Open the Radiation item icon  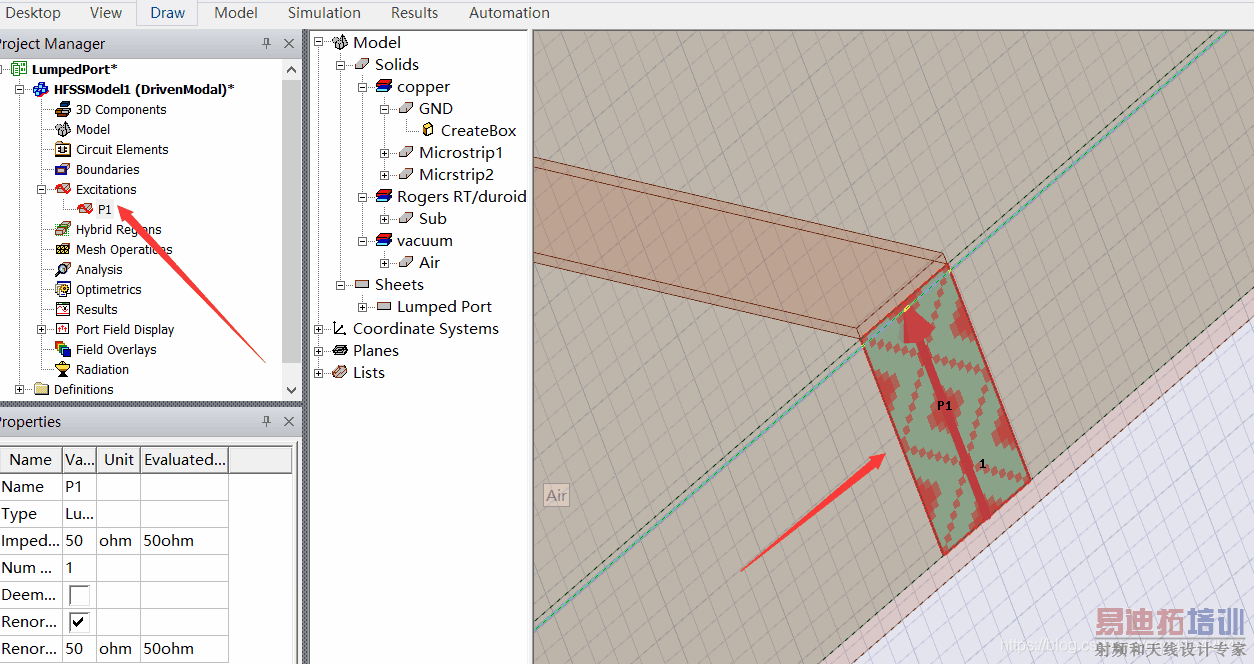pos(63,369)
